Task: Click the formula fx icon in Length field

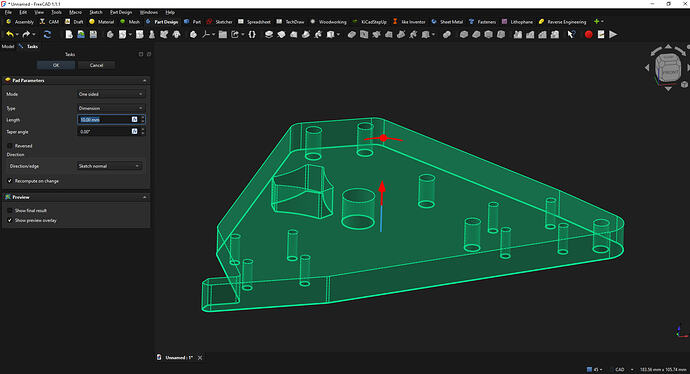Action: pyautogui.click(x=135, y=119)
